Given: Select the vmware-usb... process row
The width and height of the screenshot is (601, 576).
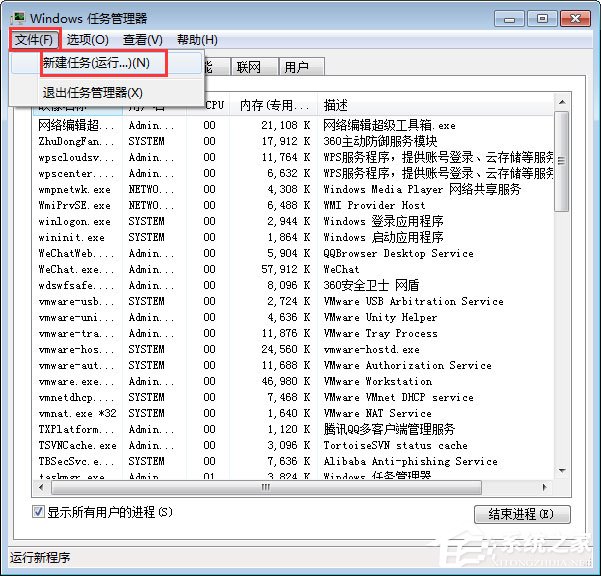Looking at the screenshot, I should click(x=293, y=301).
